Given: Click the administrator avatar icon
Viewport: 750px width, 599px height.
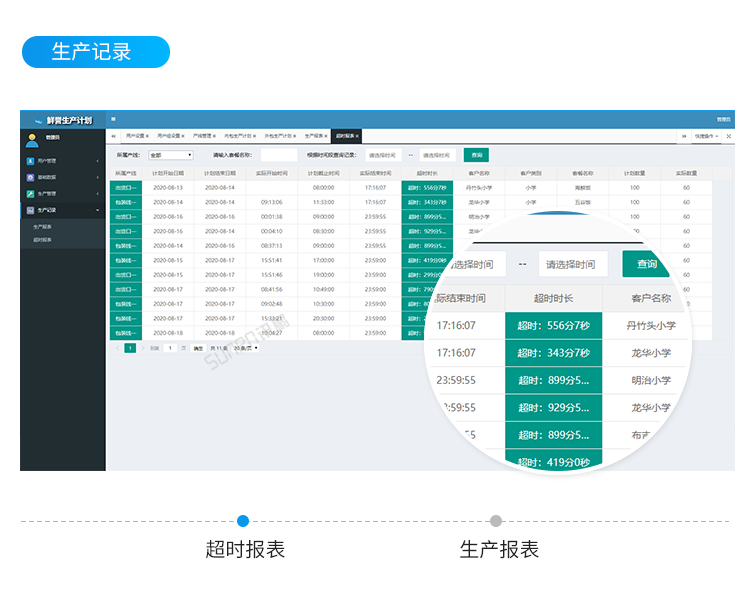Looking at the screenshot, I should coord(32,140).
